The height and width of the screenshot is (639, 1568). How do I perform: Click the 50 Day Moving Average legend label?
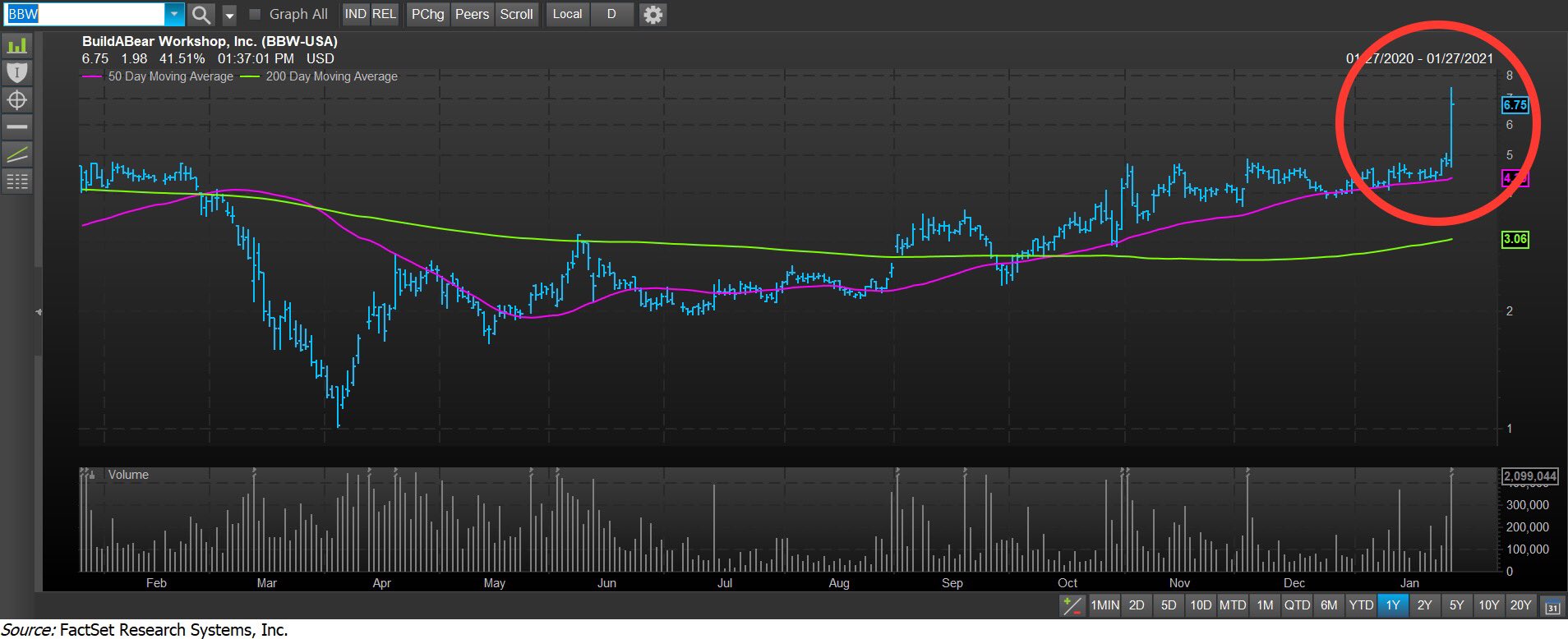pyautogui.click(x=171, y=76)
